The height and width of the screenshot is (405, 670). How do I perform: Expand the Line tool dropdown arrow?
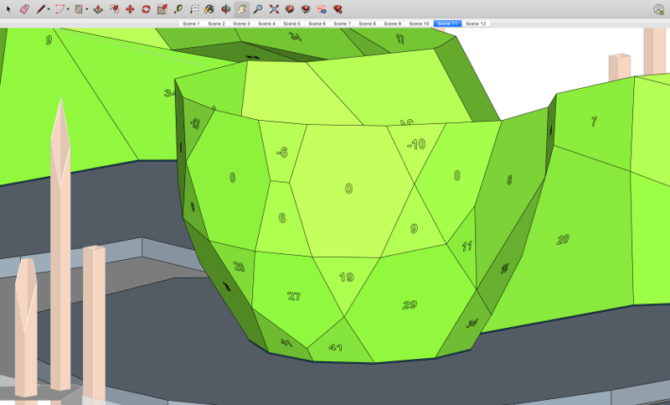pos(50,9)
